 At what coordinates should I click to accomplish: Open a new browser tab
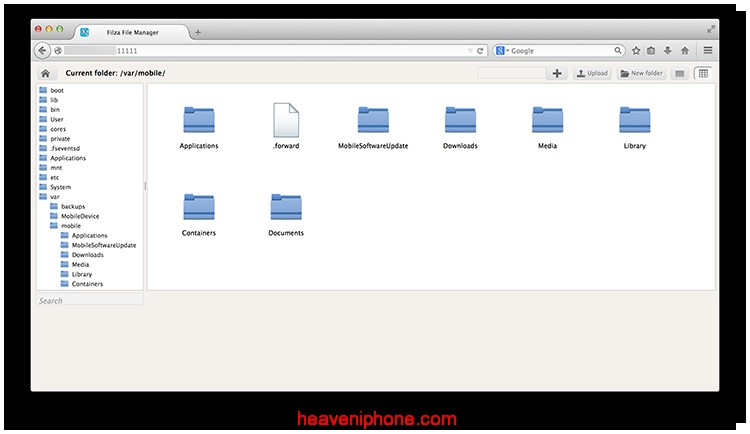tap(198, 32)
